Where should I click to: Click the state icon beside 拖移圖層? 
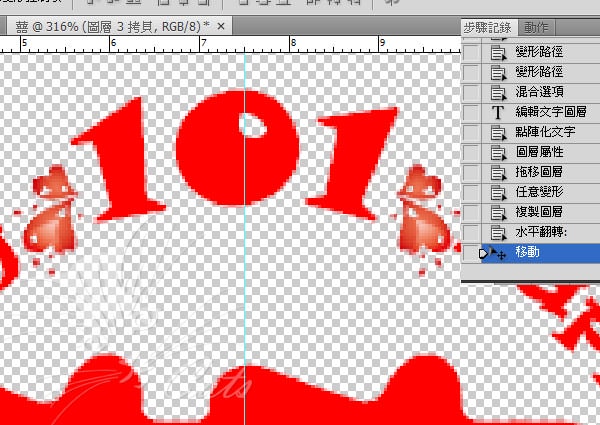click(x=497, y=172)
